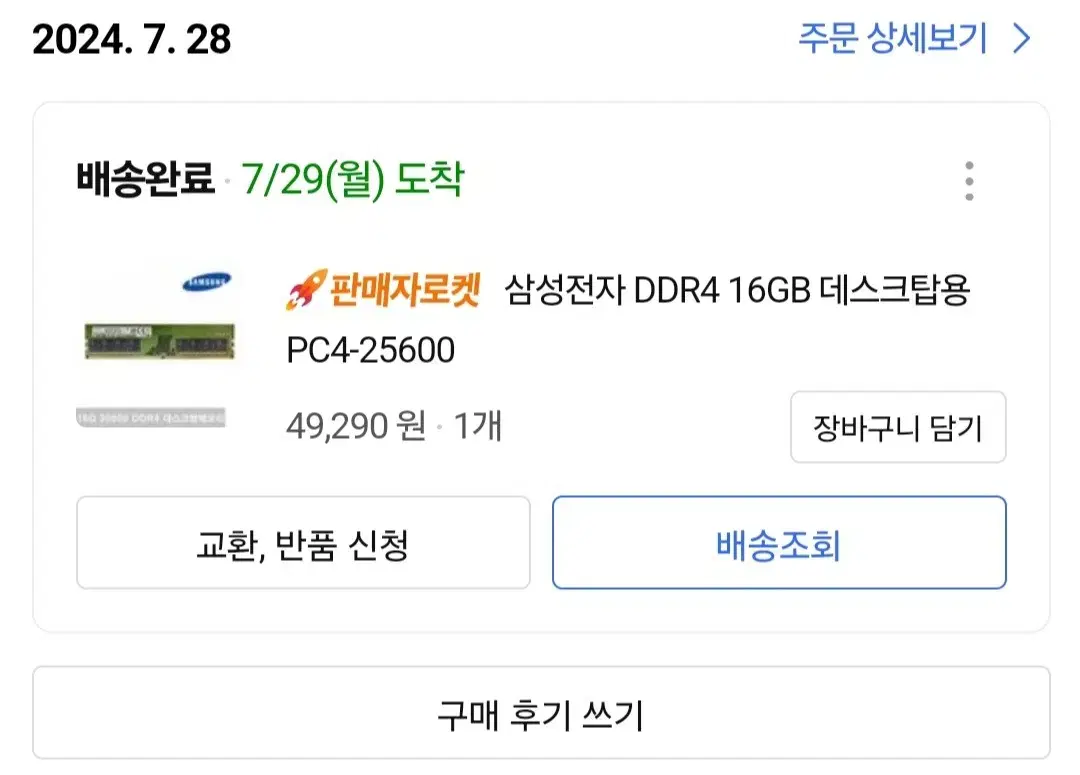Tap the 배송완료 delivery status label

pos(145,179)
